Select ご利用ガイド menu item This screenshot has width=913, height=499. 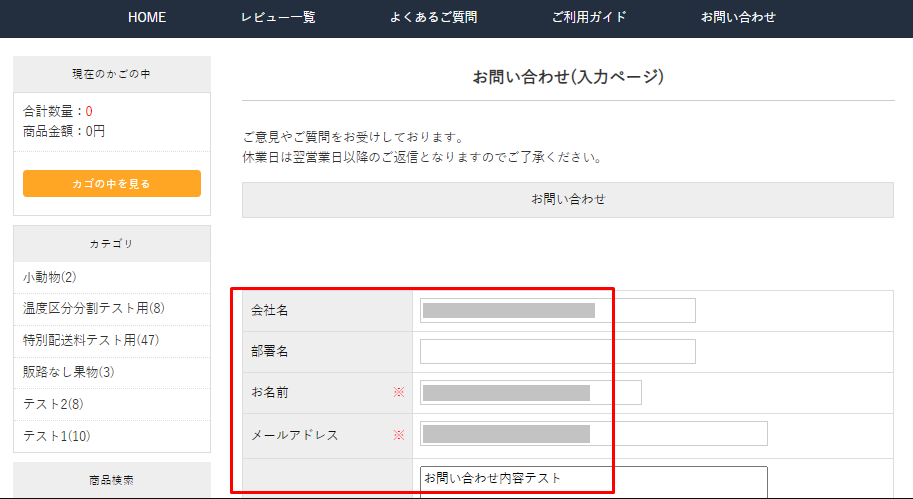[589, 17]
